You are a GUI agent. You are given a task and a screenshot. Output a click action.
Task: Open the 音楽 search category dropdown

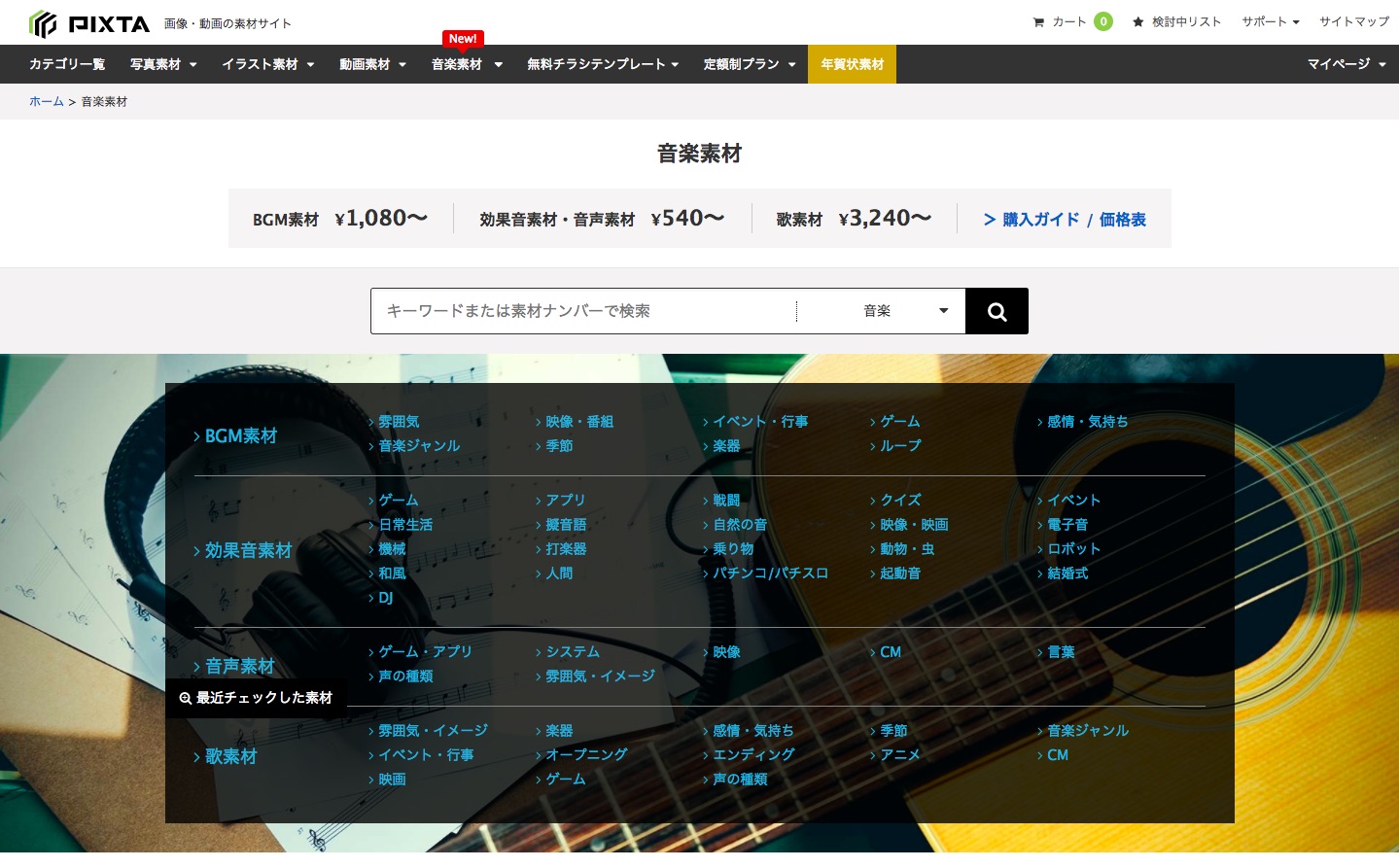click(904, 310)
